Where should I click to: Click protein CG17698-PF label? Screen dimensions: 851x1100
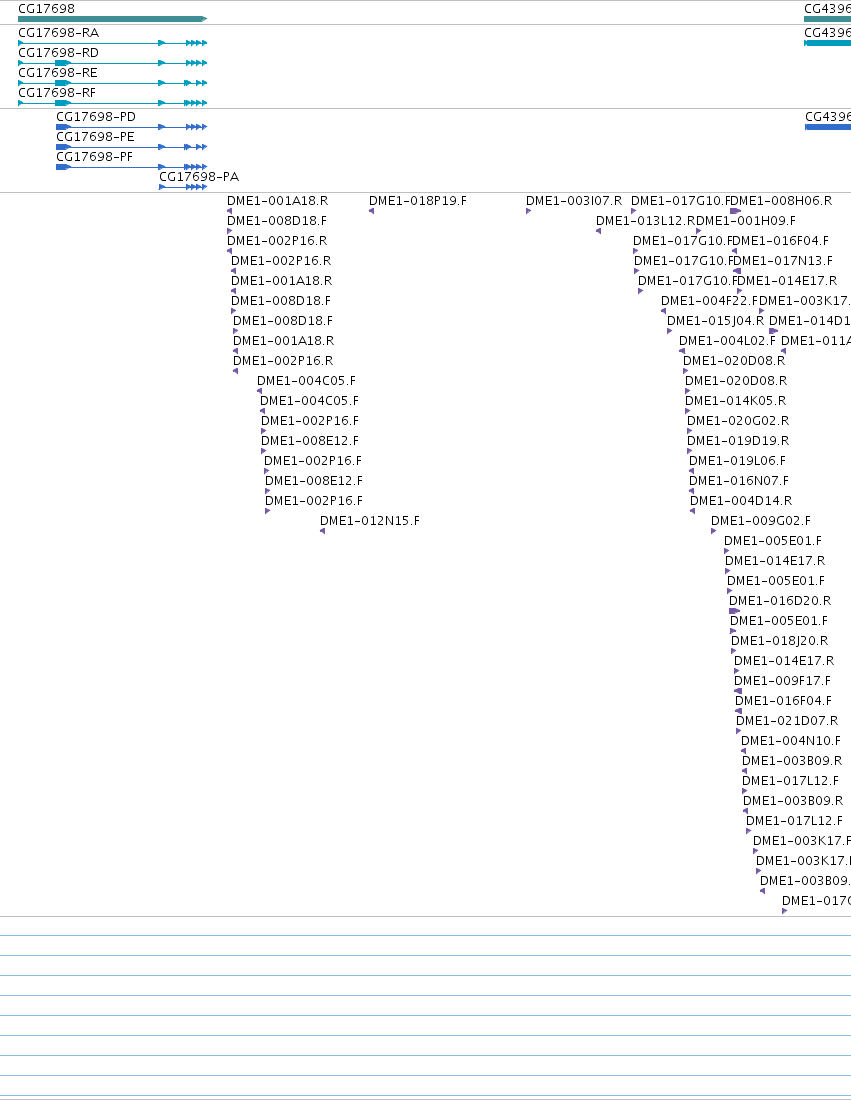[x=95, y=156]
